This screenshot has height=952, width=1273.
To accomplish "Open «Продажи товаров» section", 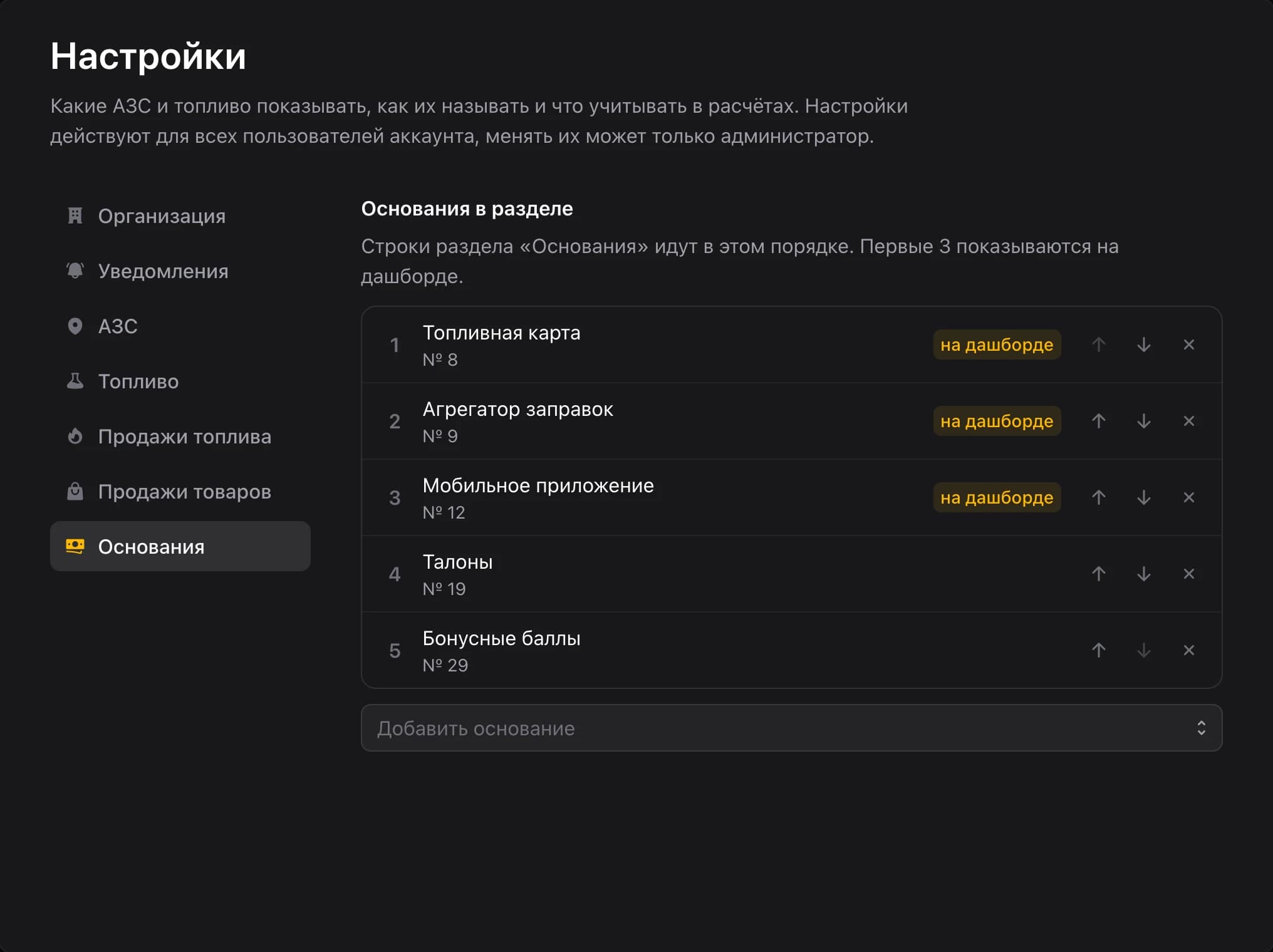I will pos(180,492).
